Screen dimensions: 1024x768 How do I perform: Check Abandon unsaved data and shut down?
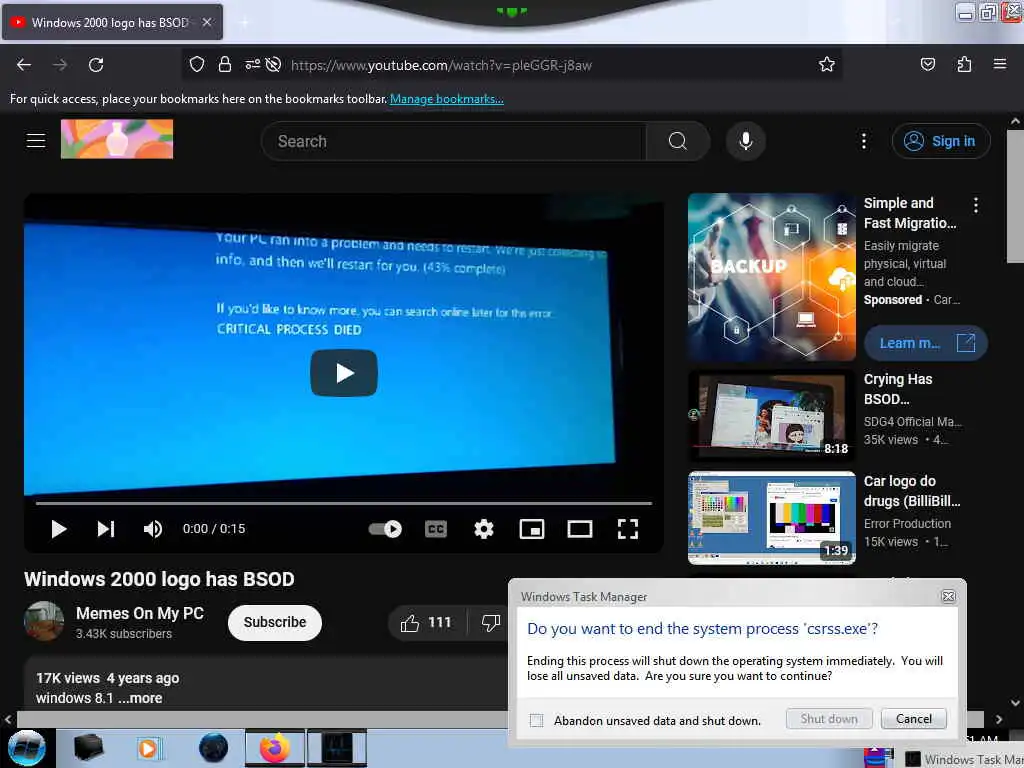[536, 720]
